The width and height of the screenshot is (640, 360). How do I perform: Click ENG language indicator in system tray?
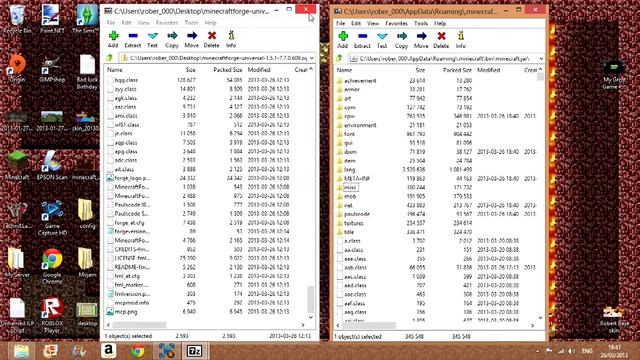click(587, 351)
